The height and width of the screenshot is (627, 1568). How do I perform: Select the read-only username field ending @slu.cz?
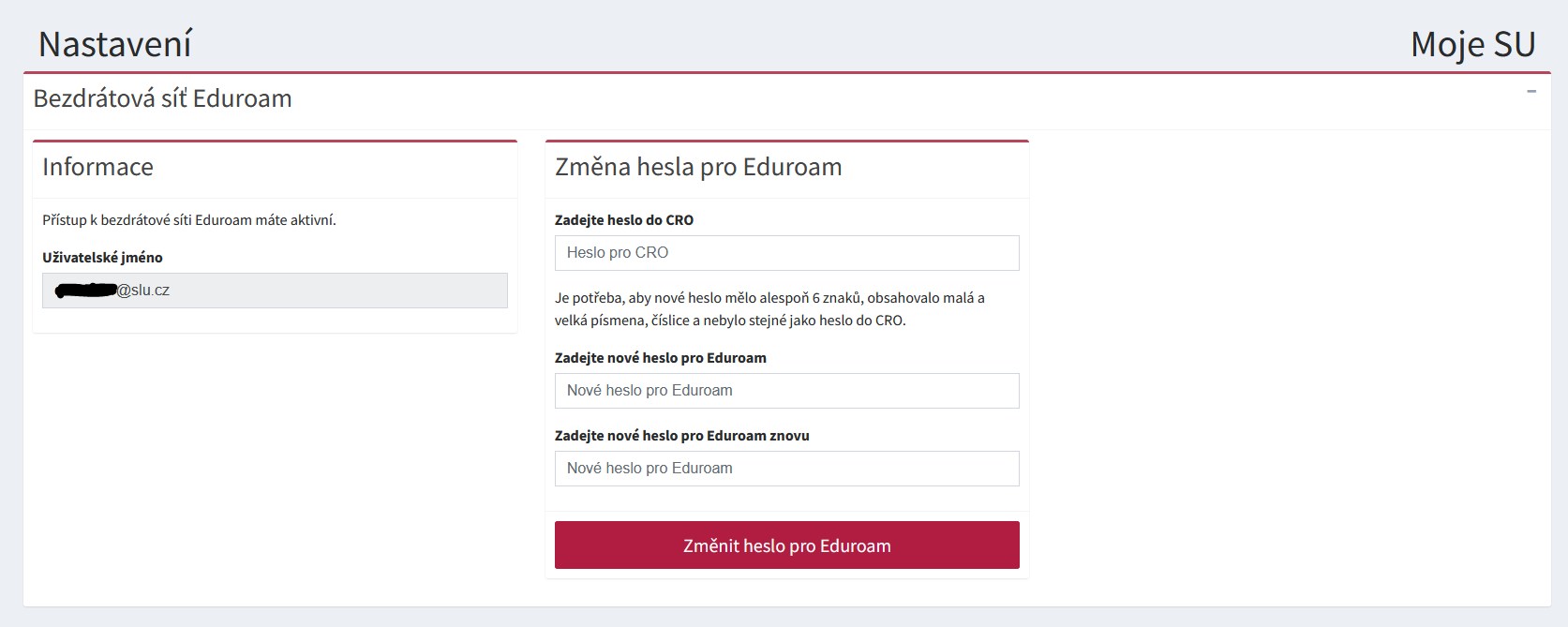(x=275, y=291)
